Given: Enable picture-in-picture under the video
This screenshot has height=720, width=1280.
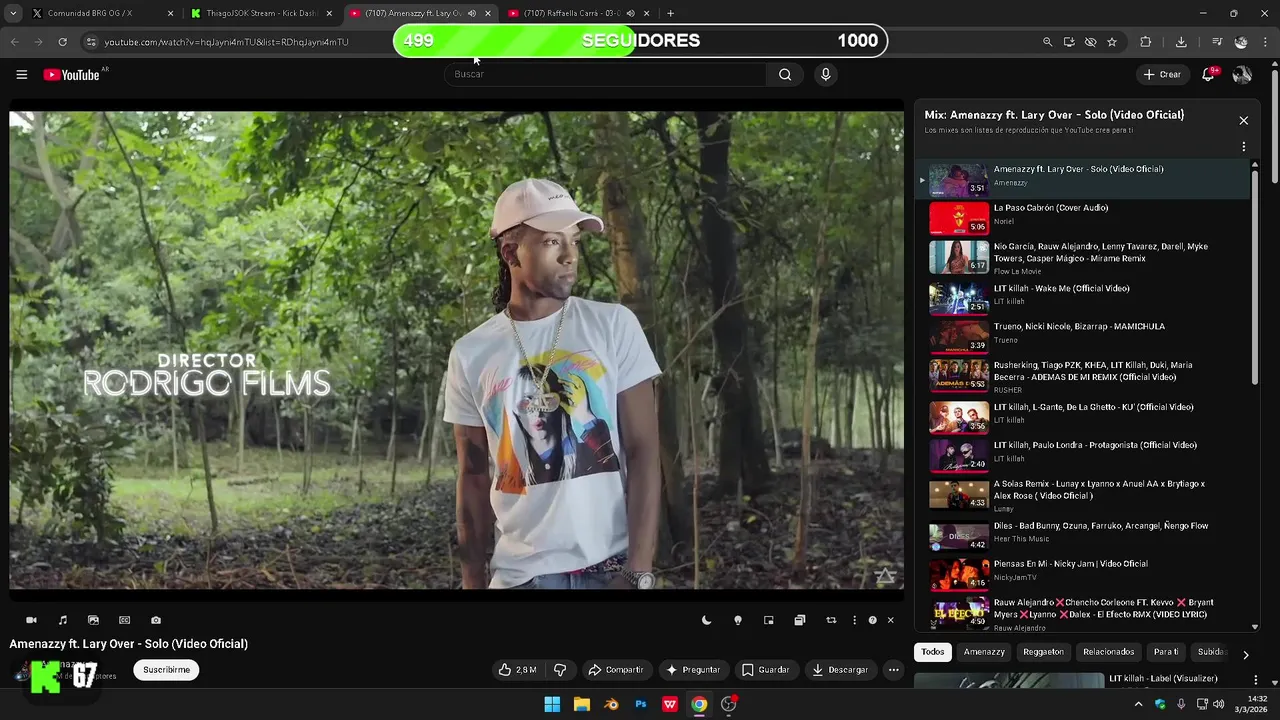Looking at the screenshot, I should coord(768,620).
